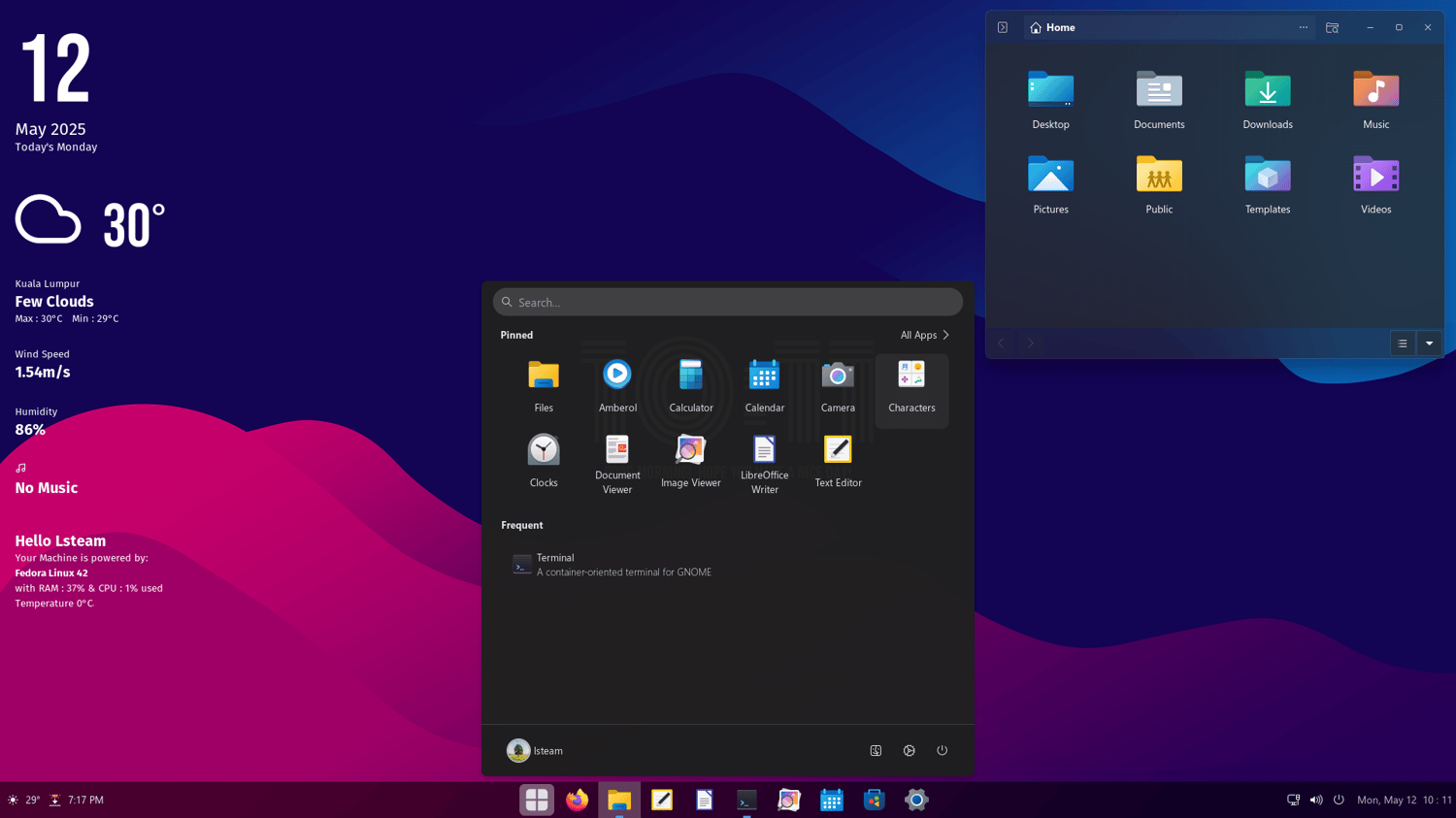This screenshot has width=1456, height=818.
Task: Click the session icon left of start menu settings
Action: 876,750
